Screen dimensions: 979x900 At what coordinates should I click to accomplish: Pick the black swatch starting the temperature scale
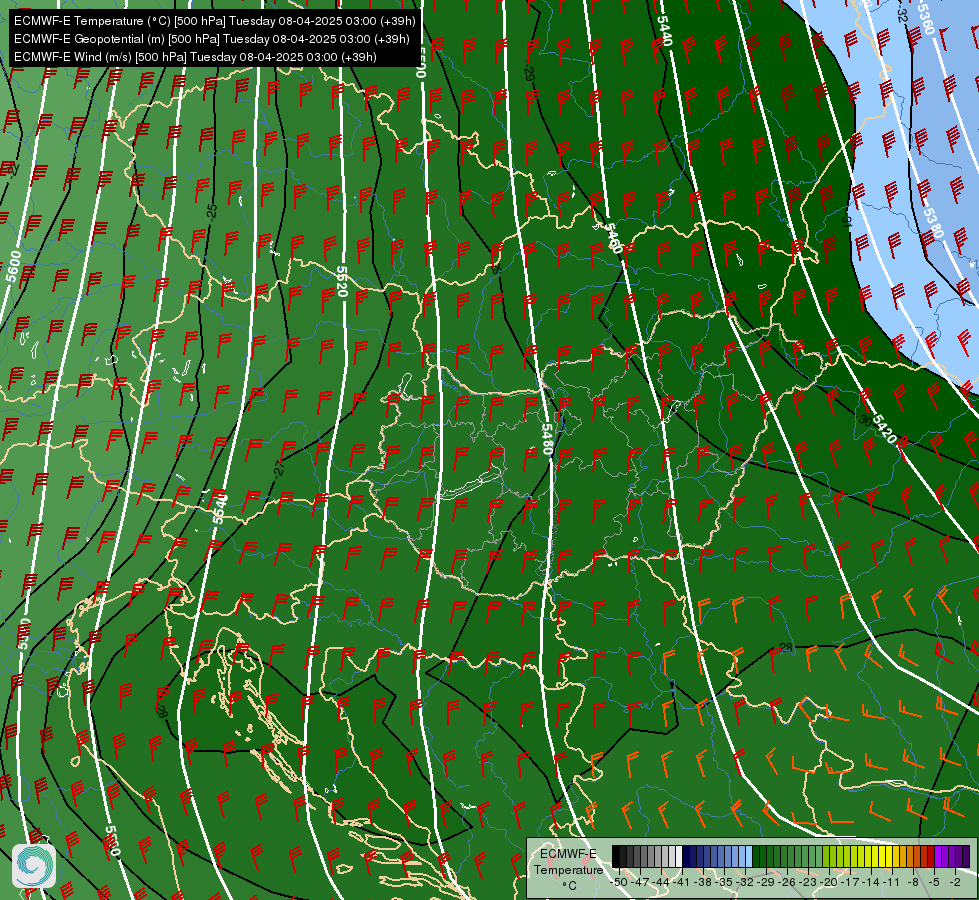pyautogui.click(x=616, y=856)
